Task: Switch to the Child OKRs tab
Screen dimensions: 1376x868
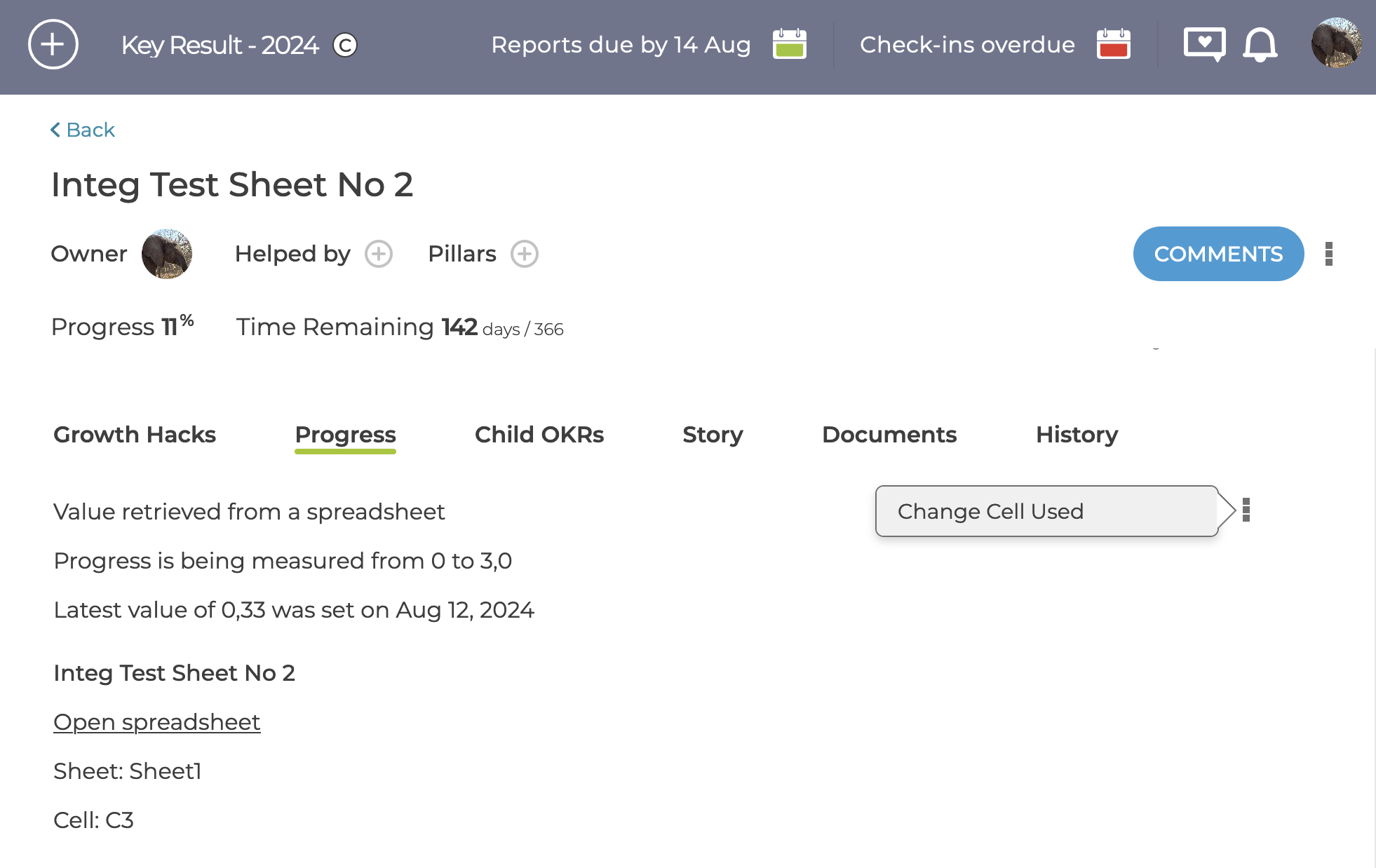Action: 539,435
